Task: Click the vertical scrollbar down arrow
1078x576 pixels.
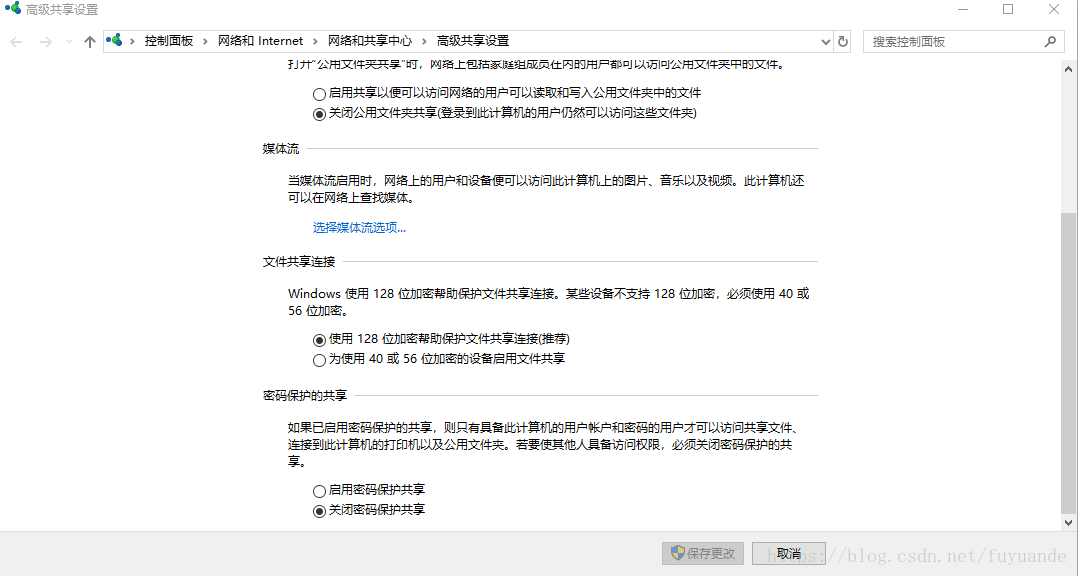Action: [1070, 524]
